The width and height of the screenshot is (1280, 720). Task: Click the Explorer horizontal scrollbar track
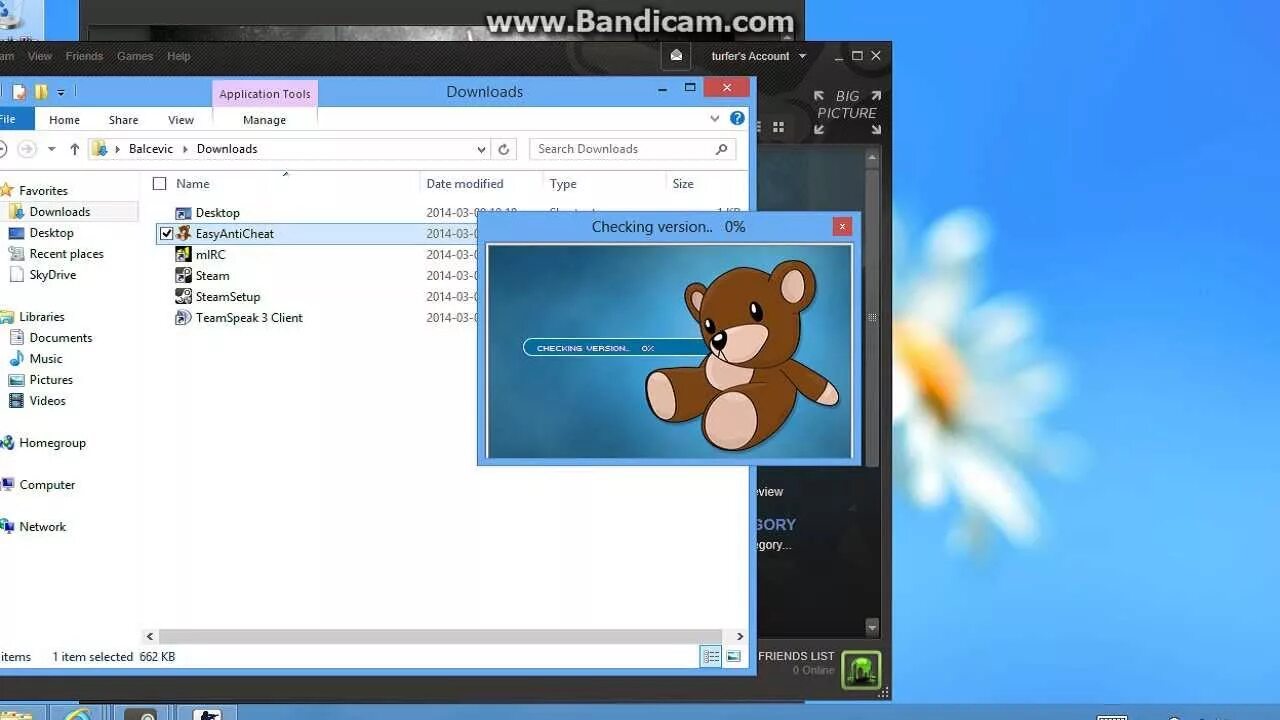click(x=440, y=636)
